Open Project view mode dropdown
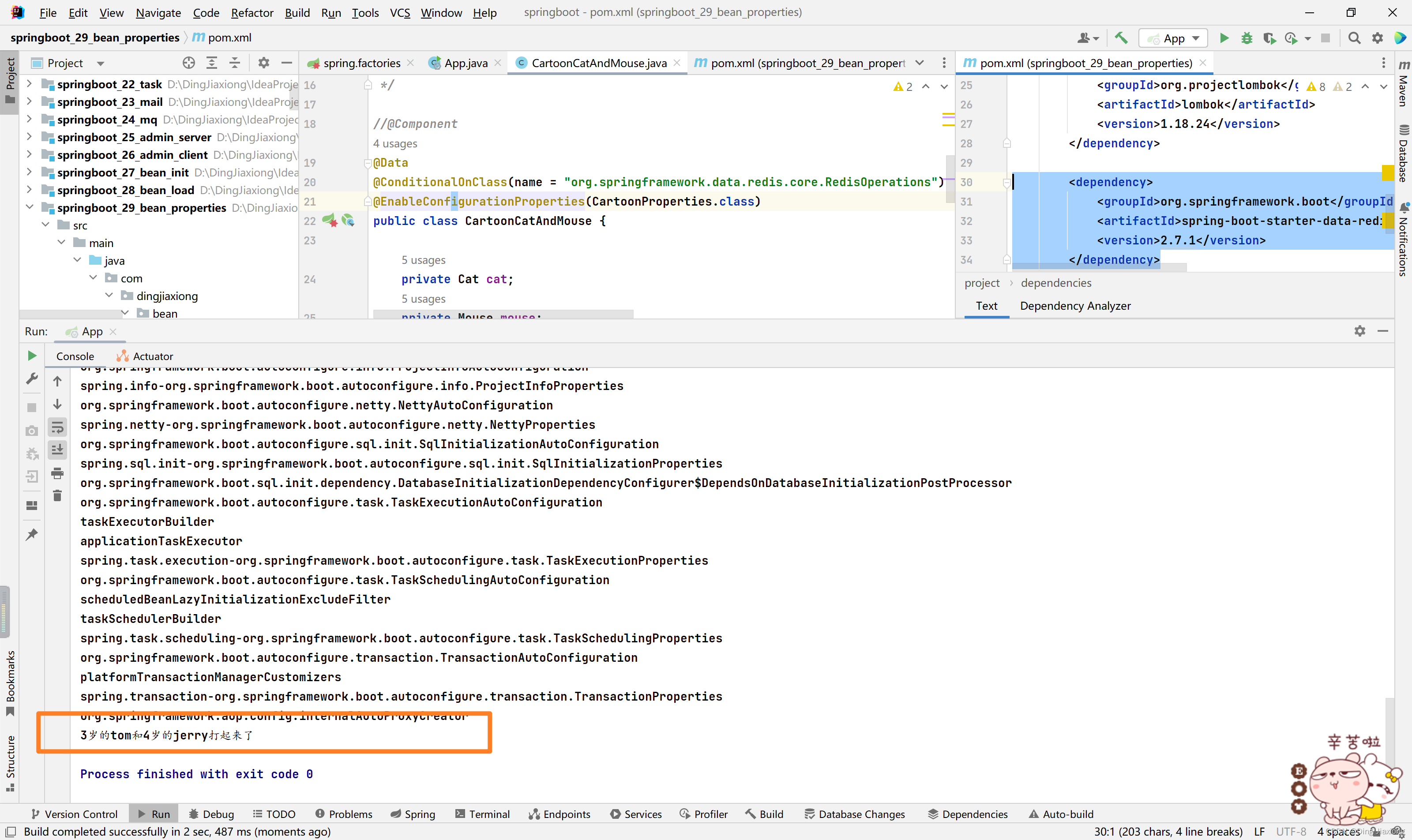Viewport: 1412px width, 840px height. pyautogui.click(x=100, y=64)
